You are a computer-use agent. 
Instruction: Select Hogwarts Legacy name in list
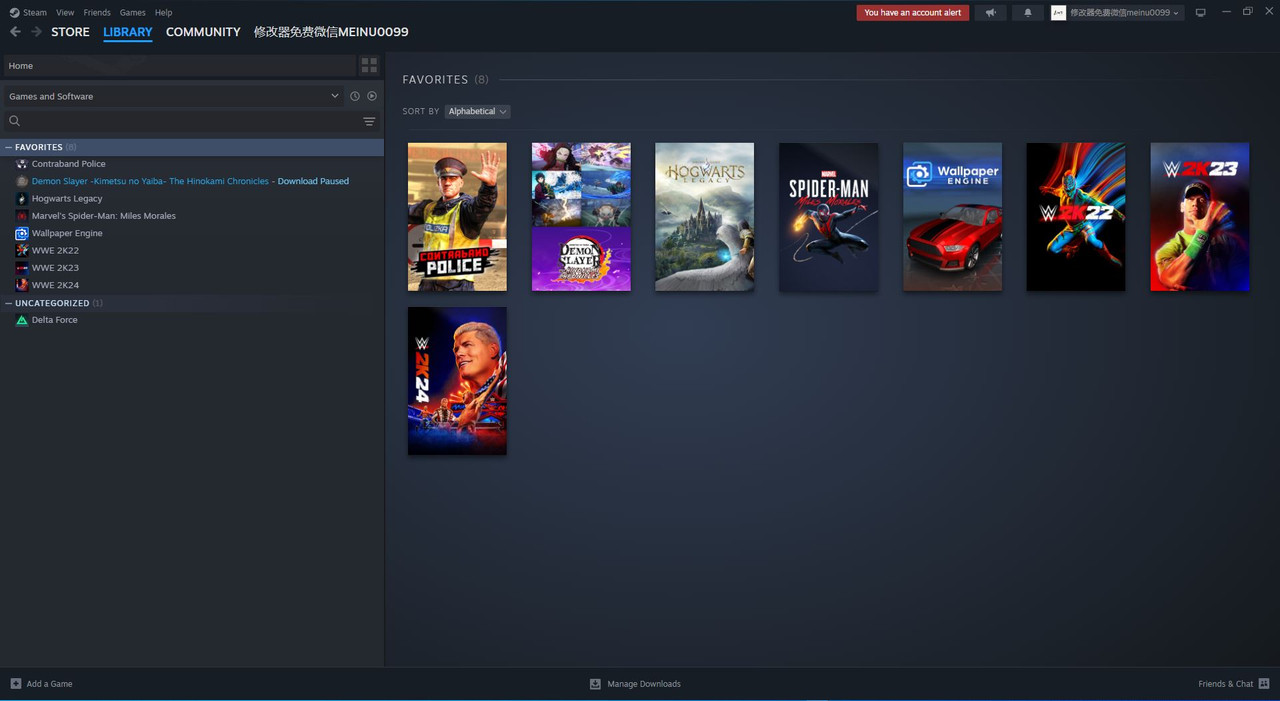pos(67,199)
